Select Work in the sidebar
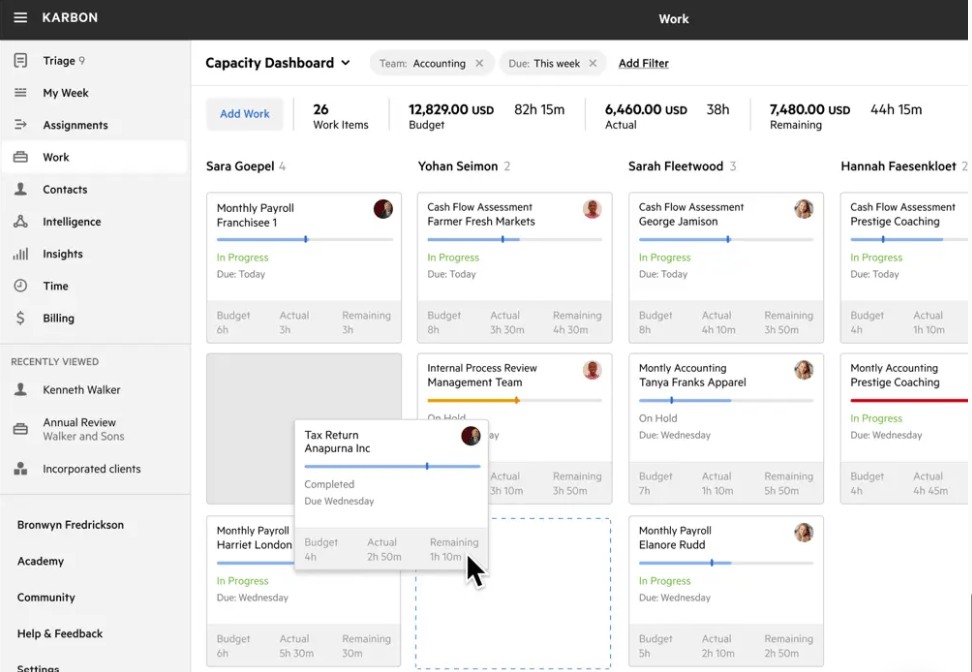The width and height of the screenshot is (972, 672). 94,157
